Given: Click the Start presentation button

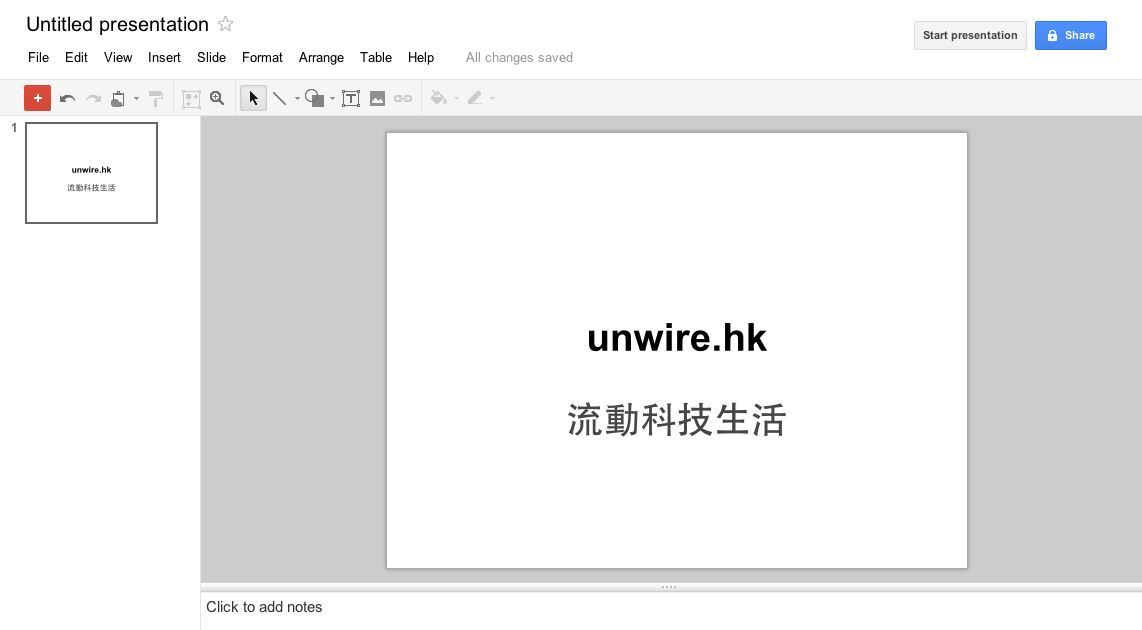Looking at the screenshot, I should [x=970, y=35].
